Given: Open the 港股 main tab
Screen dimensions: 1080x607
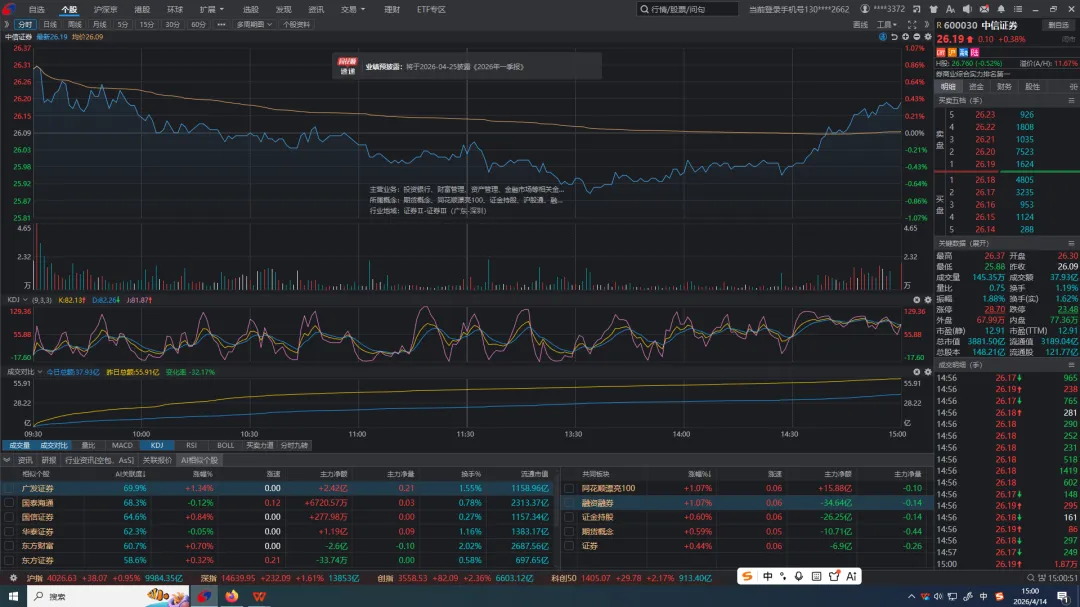Looking at the screenshot, I should [142, 10].
